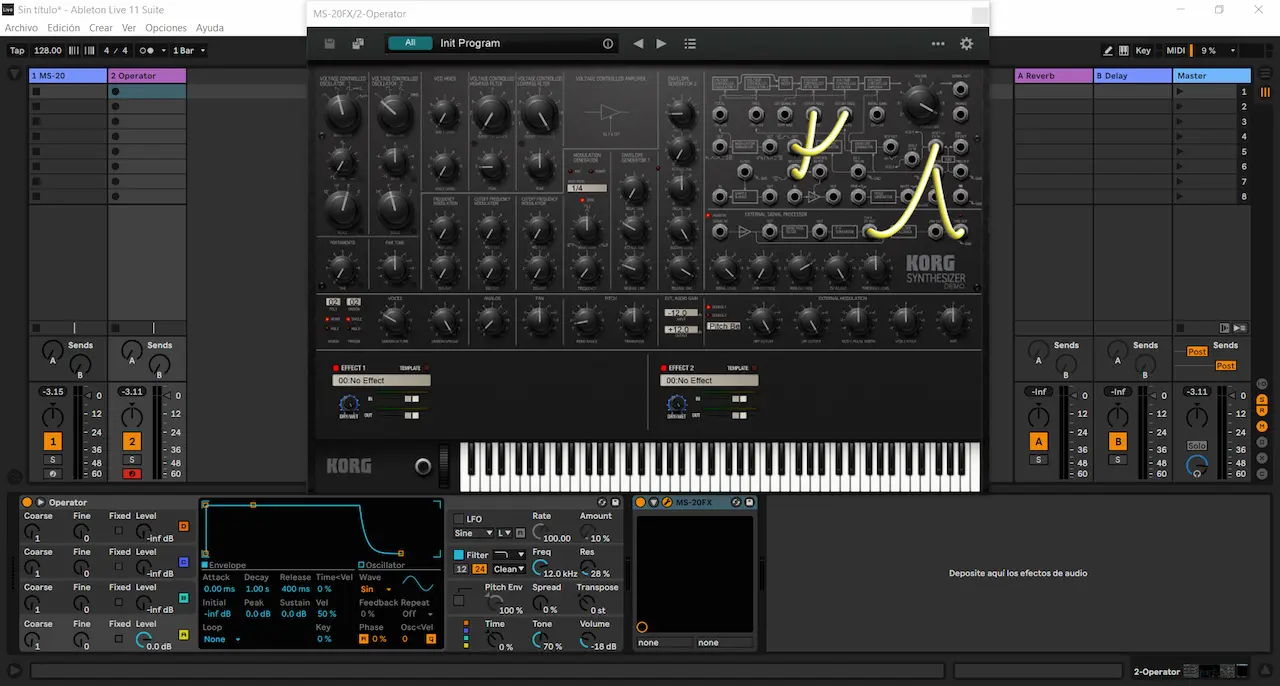Go to previous program arrow

(x=639, y=44)
